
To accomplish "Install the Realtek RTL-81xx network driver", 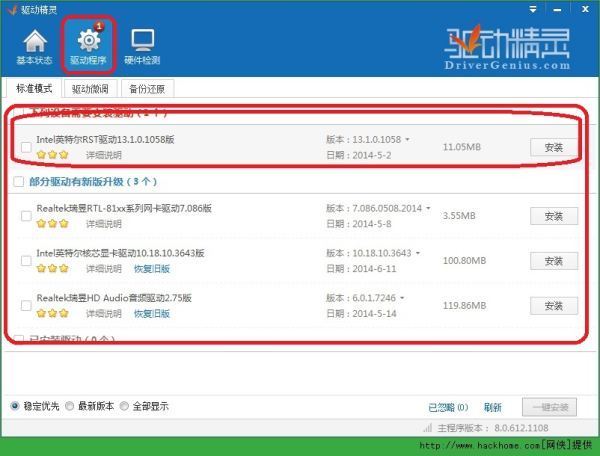I will coord(553,216).
